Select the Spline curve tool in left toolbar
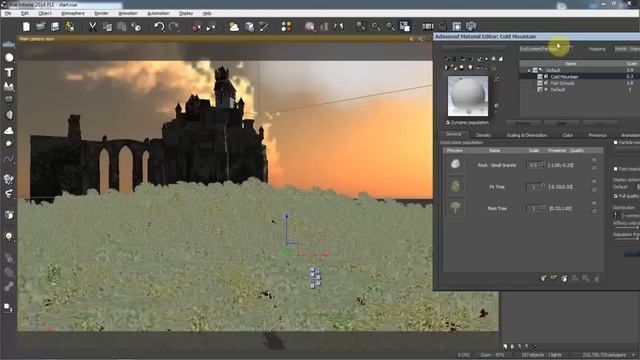640x360 pixels. (9, 159)
